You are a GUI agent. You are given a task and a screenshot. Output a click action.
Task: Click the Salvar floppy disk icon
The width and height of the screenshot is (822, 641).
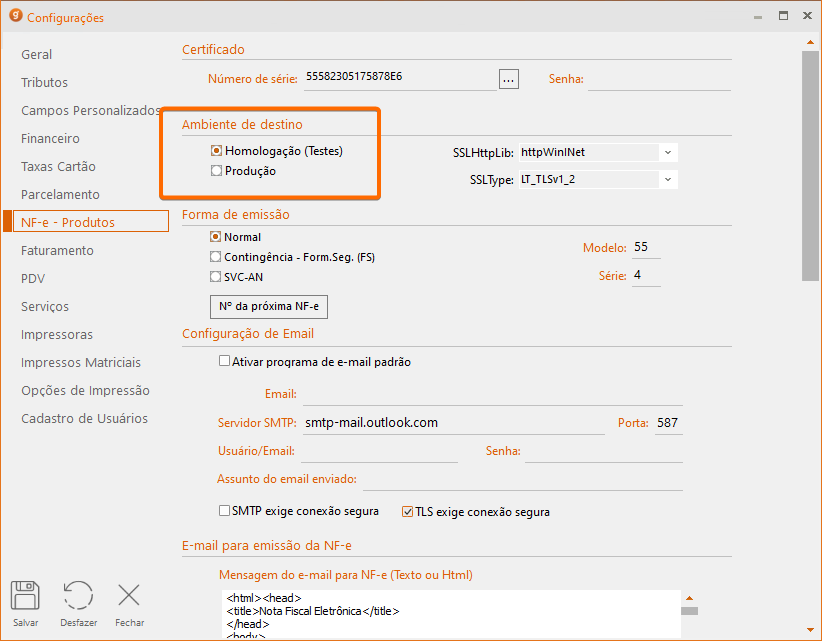[x=25, y=596]
